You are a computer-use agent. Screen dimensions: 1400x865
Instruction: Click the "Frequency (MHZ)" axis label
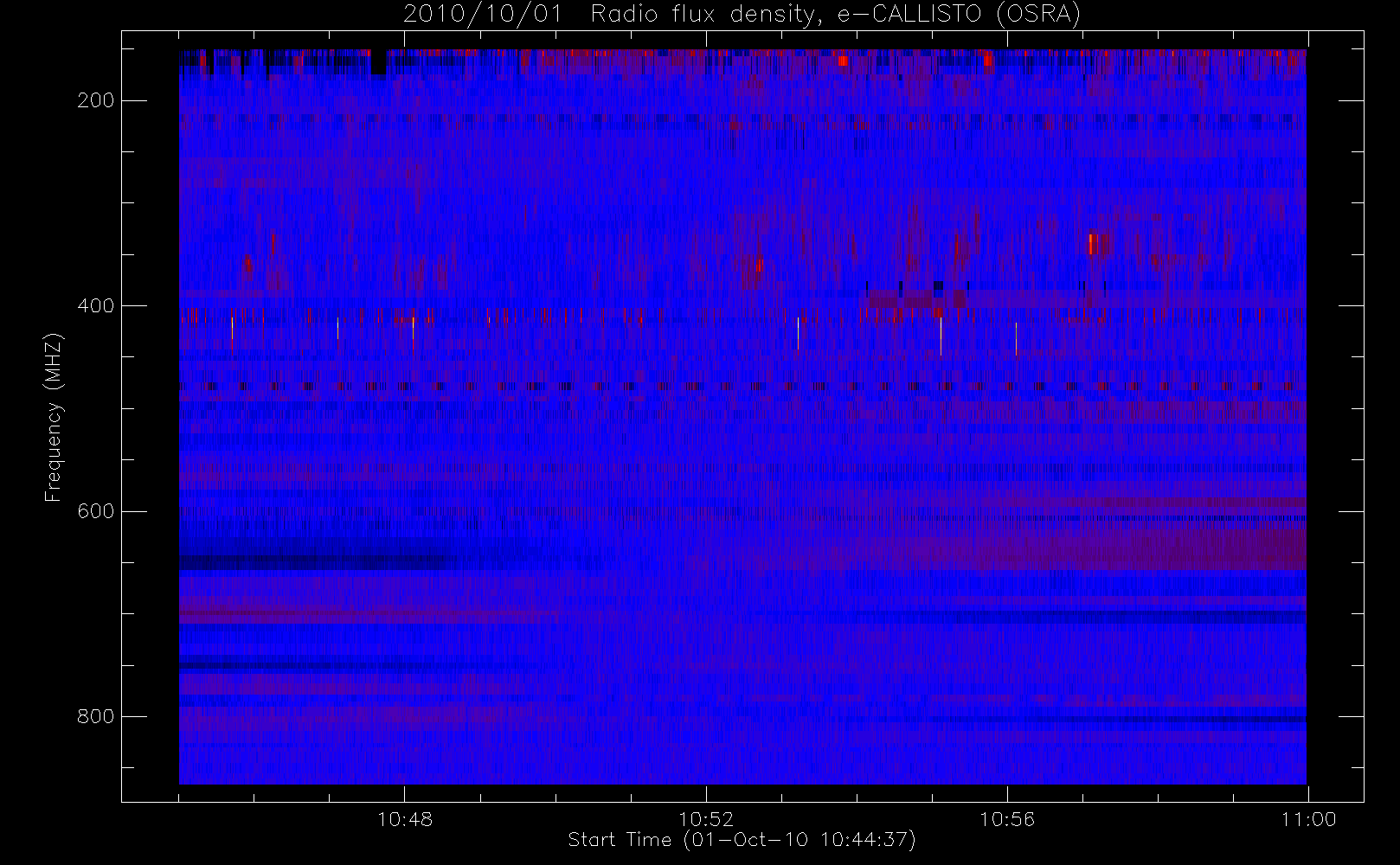[54, 417]
